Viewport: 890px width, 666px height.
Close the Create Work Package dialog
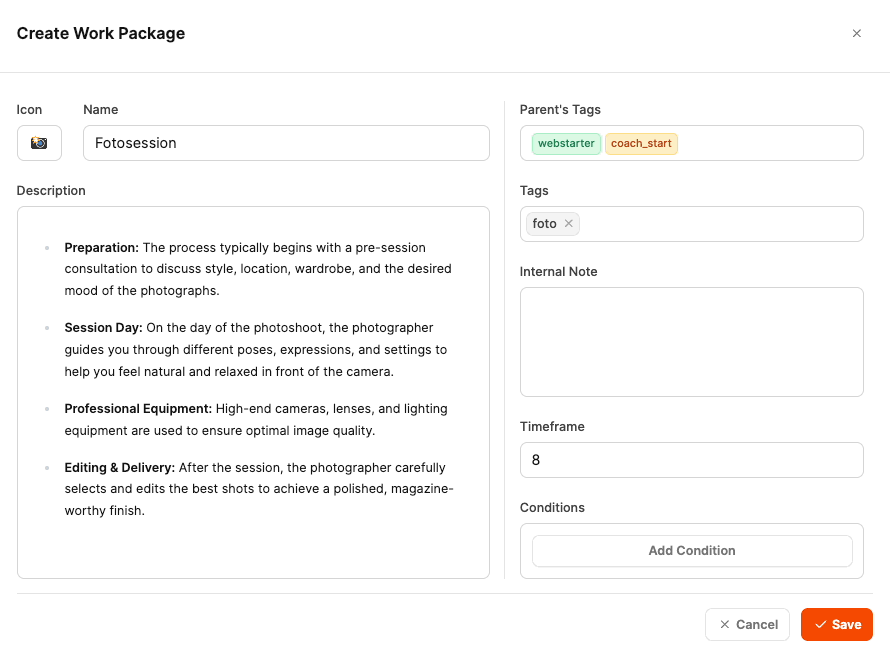[856, 33]
